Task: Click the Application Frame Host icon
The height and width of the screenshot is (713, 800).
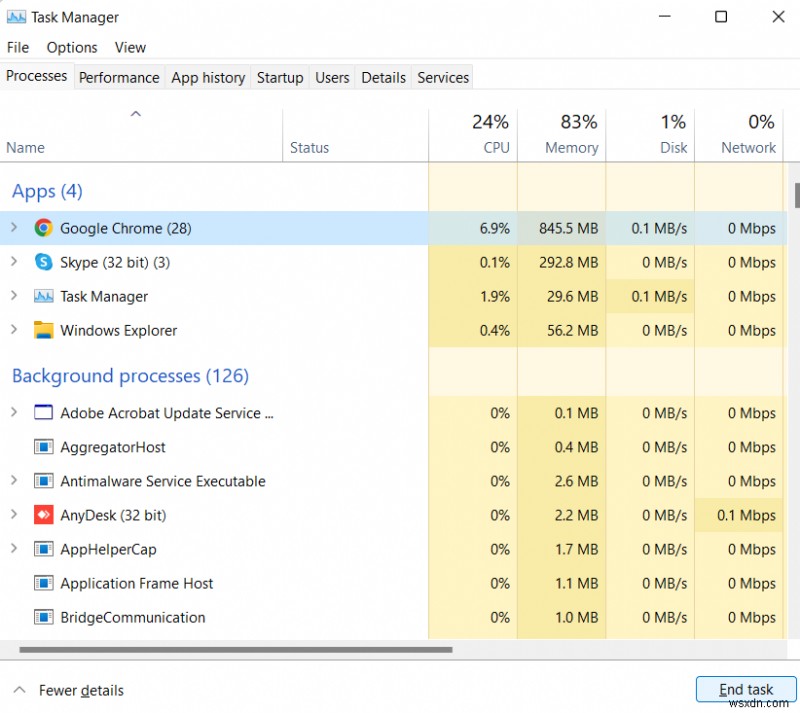Action: 43,583
